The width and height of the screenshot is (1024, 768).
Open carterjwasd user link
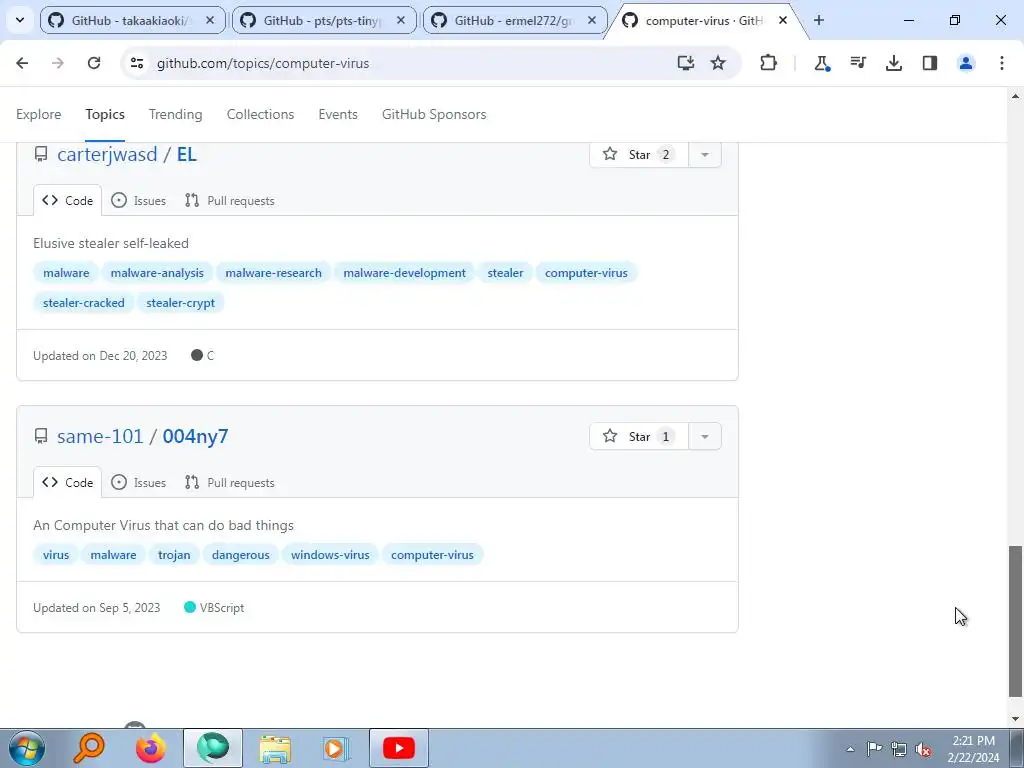point(107,155)
